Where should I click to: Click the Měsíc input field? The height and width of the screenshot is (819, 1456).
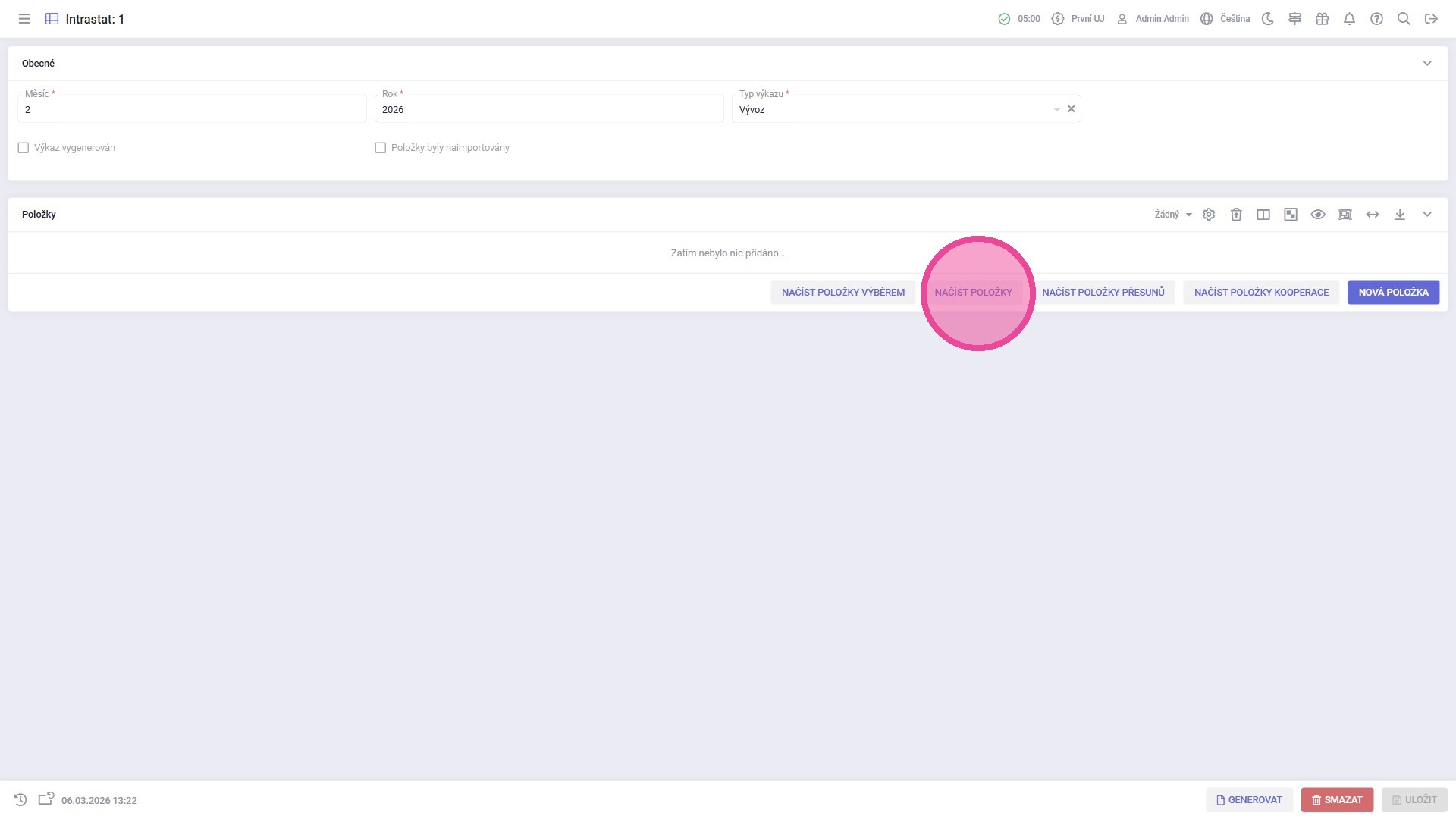pos(191,110)
